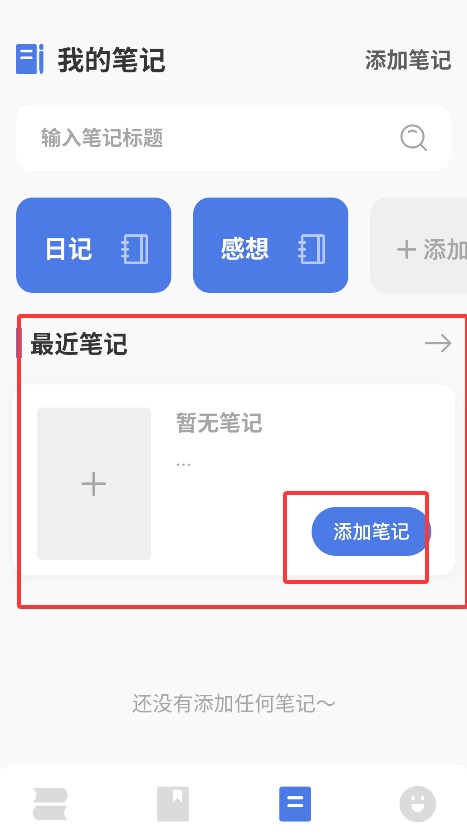467x835 pixels.
Task: Tap the plus icon in gray placeholder
Action: (x=94, y=484)
